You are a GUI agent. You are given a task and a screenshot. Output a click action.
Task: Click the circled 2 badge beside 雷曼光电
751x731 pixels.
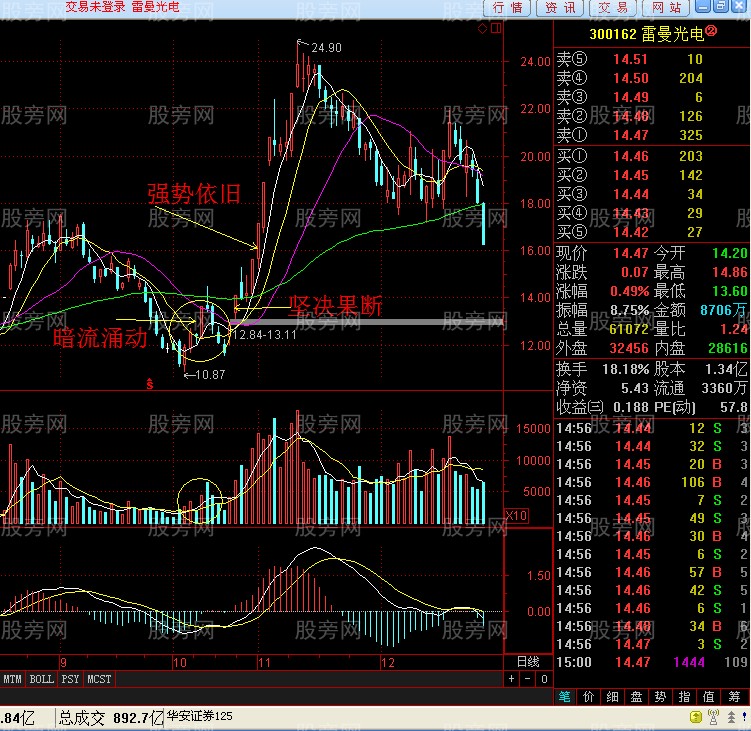pos(711,32)
